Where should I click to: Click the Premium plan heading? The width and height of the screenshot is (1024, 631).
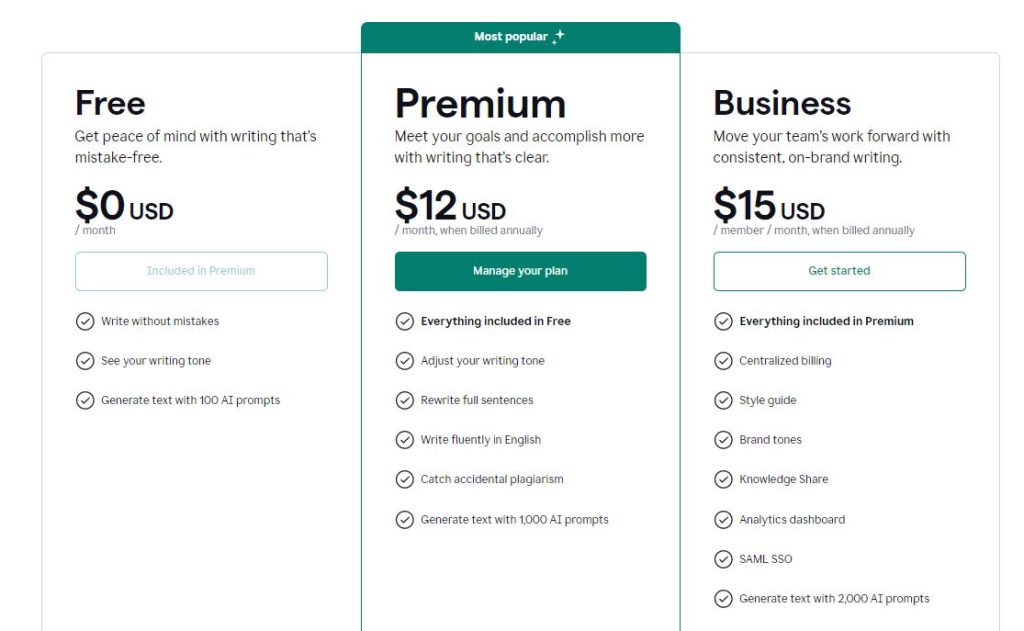point(481,104)
